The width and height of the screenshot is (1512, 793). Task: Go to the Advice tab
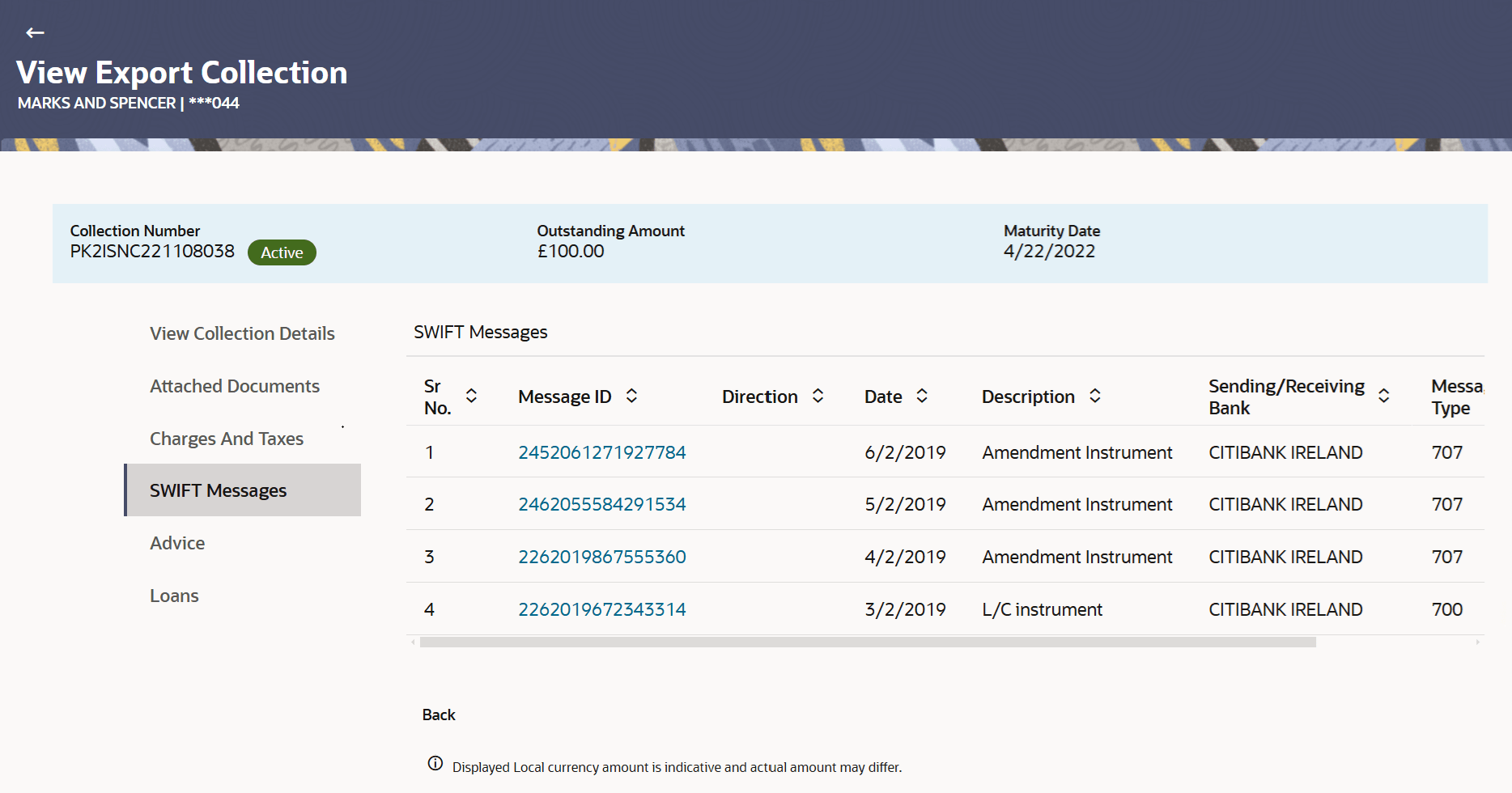(x=177, y=543)
